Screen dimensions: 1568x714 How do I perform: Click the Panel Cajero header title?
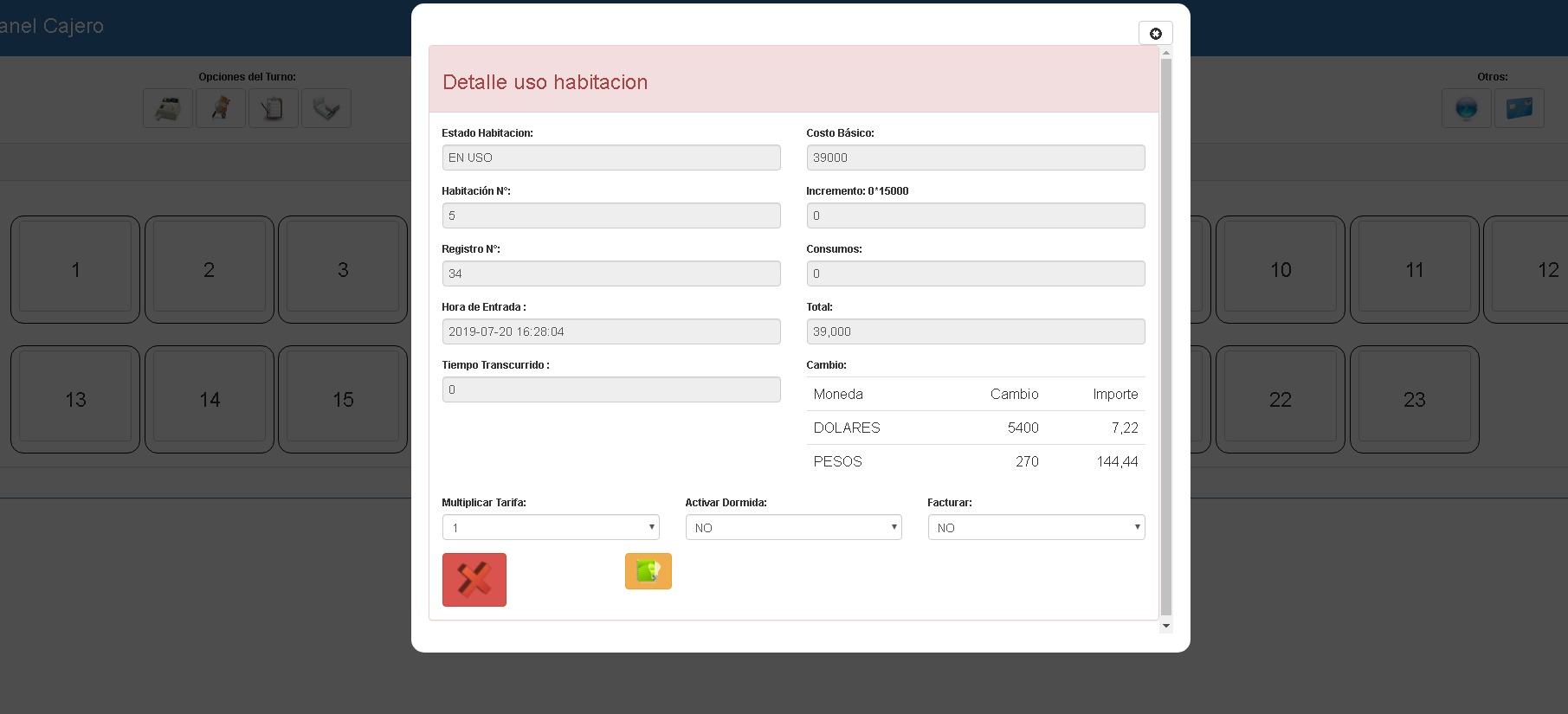(x=52, y=26)
